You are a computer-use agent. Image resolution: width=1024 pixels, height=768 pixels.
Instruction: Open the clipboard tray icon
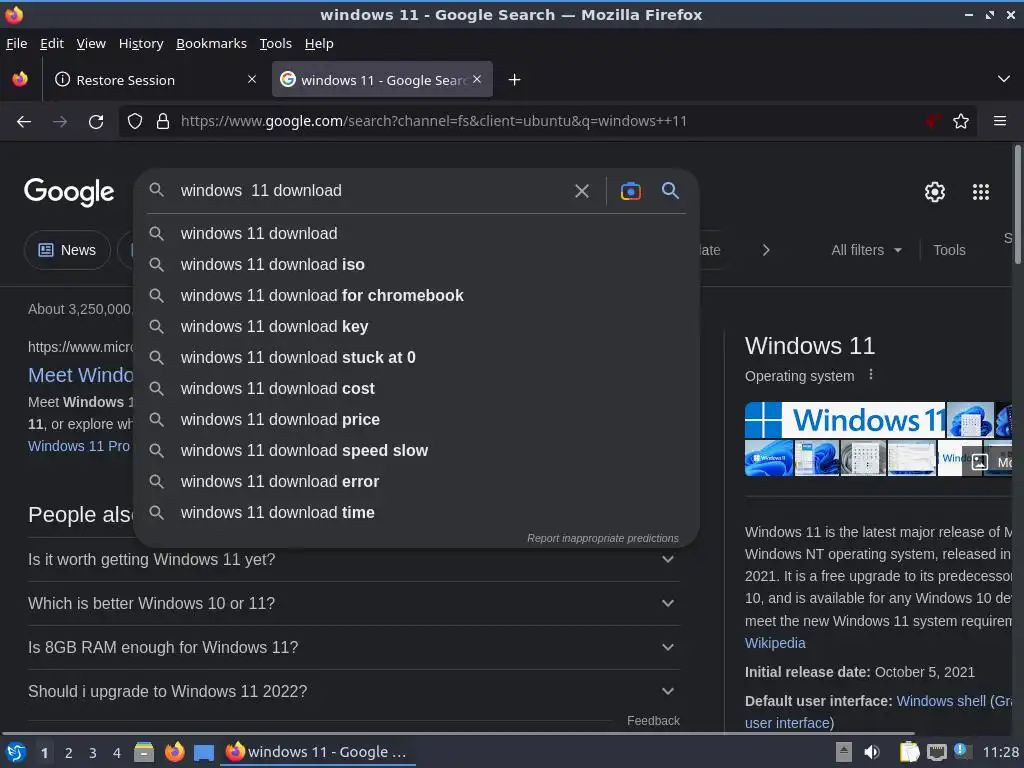[909, 752]
